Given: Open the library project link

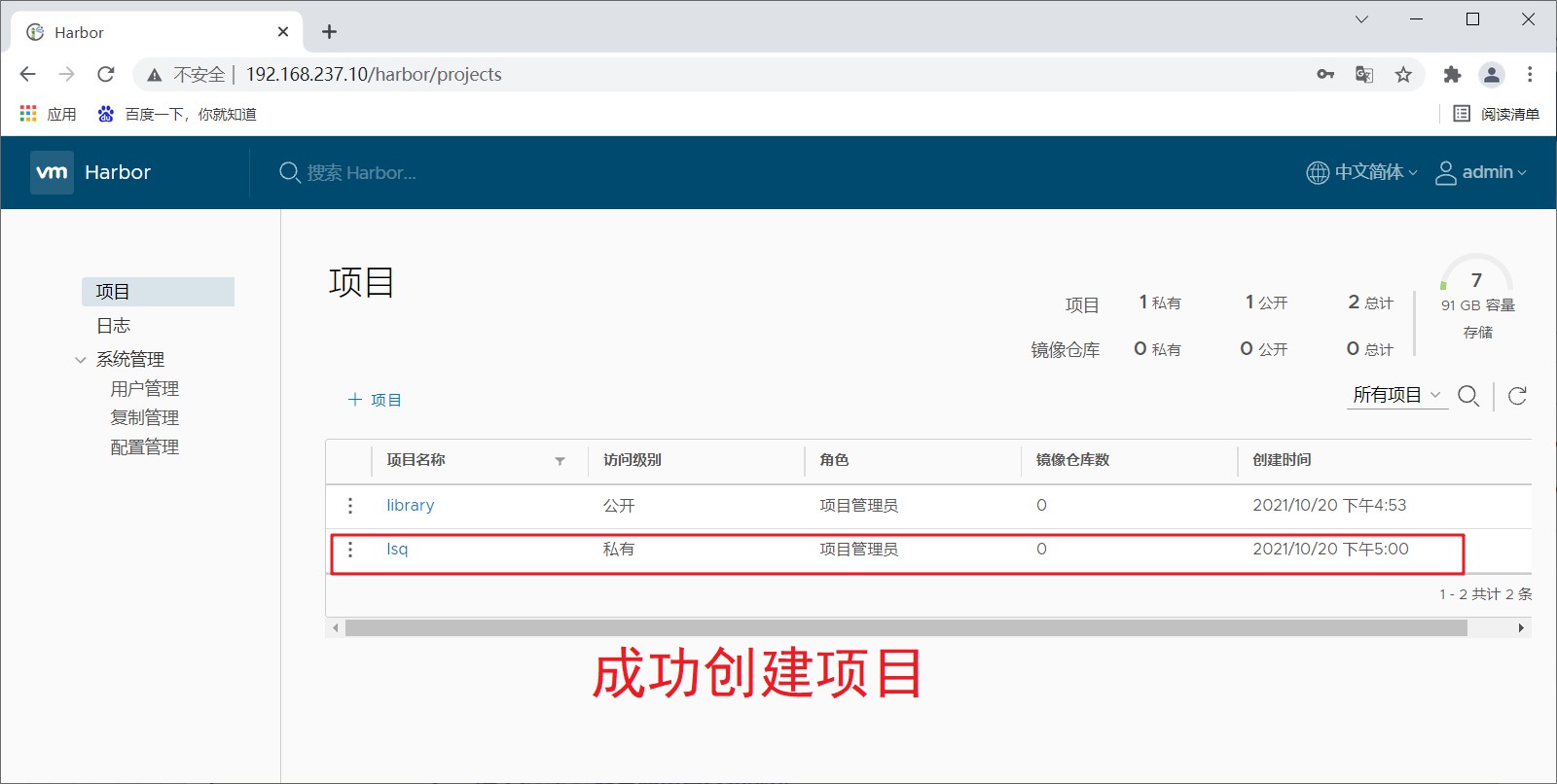Looking at the screenshot, I should (411, 506).
